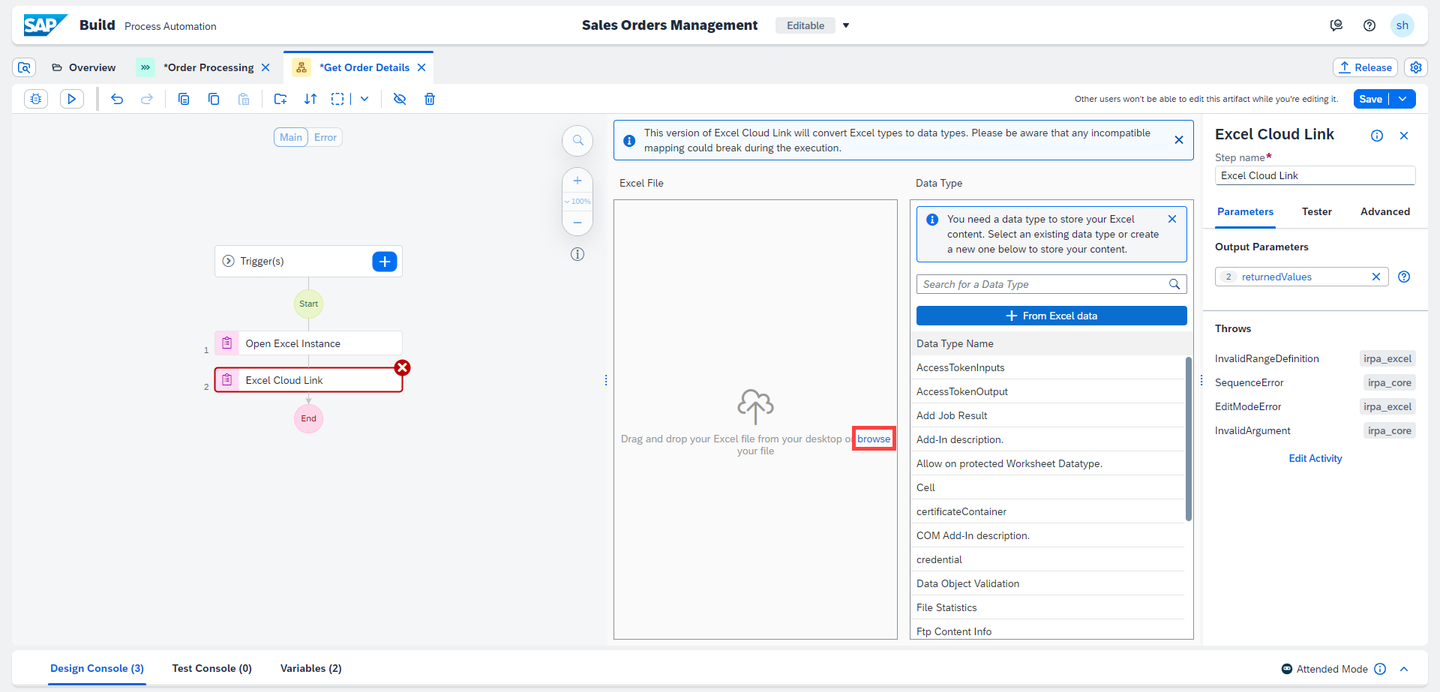Screen dimensions: 1440x692
Task: Click the copy icon in the toolbar
Action: [214, 99]
